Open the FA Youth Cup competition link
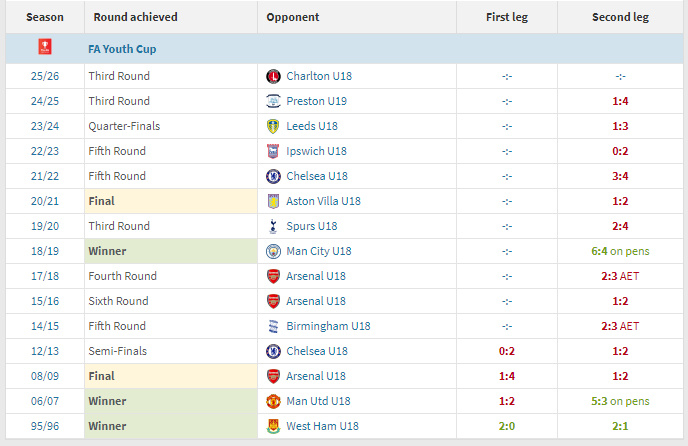This screenshot has height=446, width=688. pyautogui.click(x=122, y=49)
